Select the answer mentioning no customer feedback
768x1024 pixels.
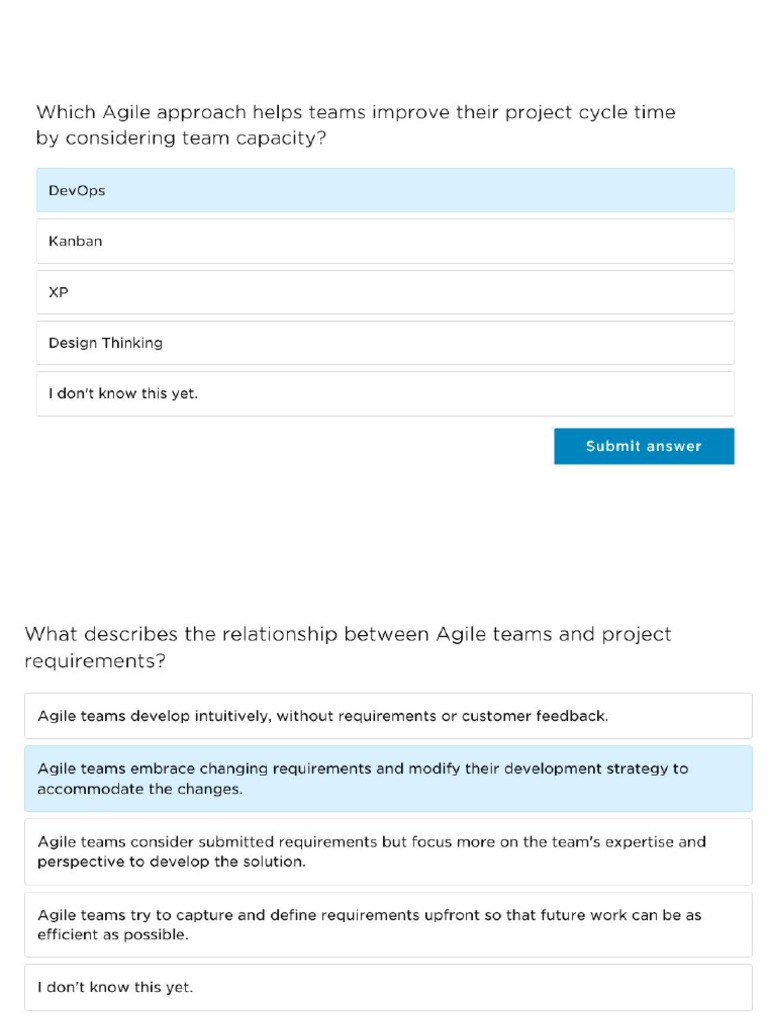[388, 716]
